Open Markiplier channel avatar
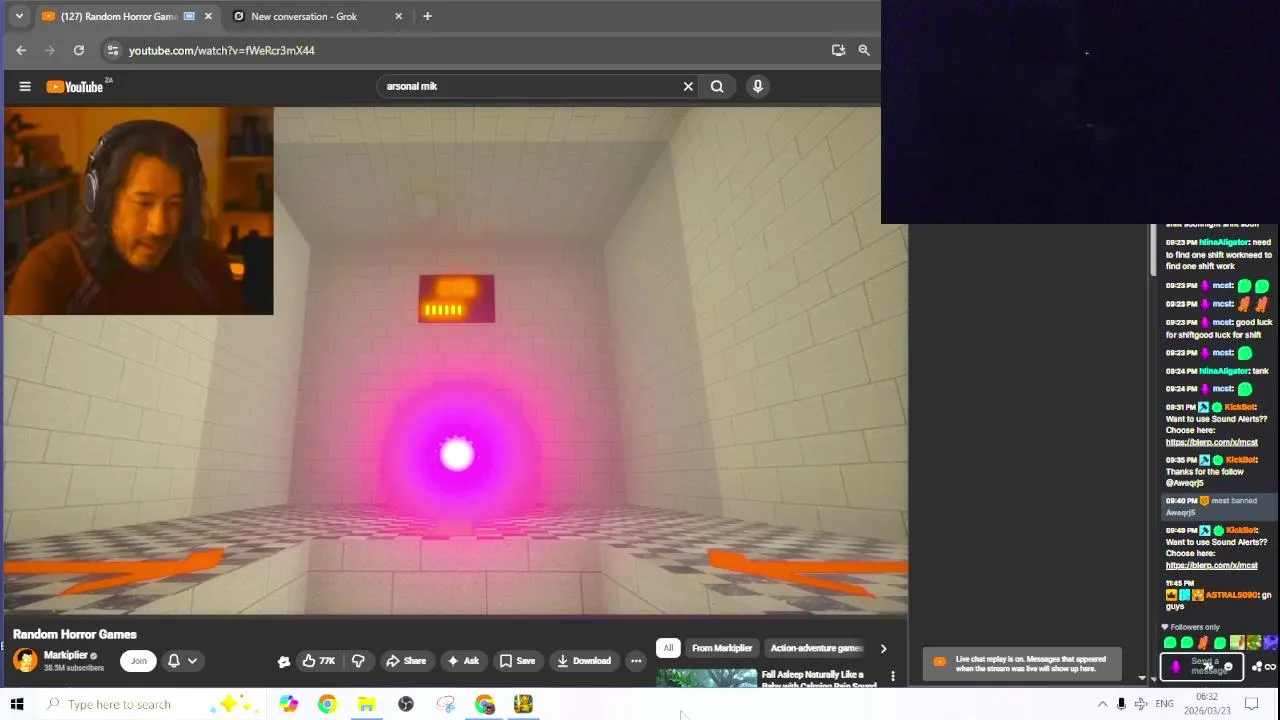The height and width of the screenshot is (720, 1280). [25, 660]
